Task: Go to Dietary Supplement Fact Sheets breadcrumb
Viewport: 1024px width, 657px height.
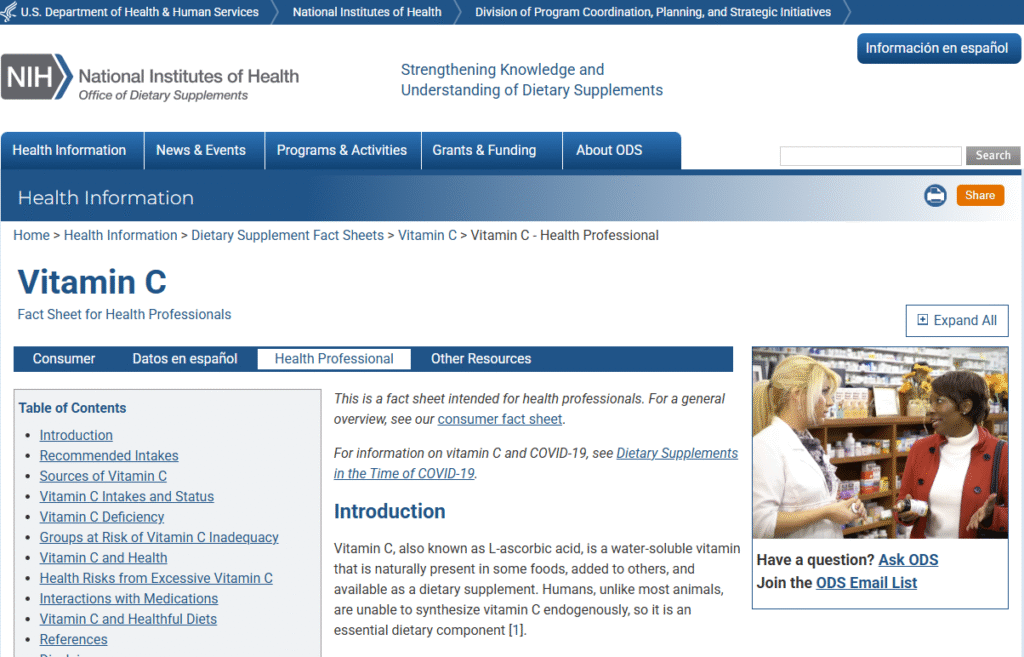Action: click(x=287, y=235)
